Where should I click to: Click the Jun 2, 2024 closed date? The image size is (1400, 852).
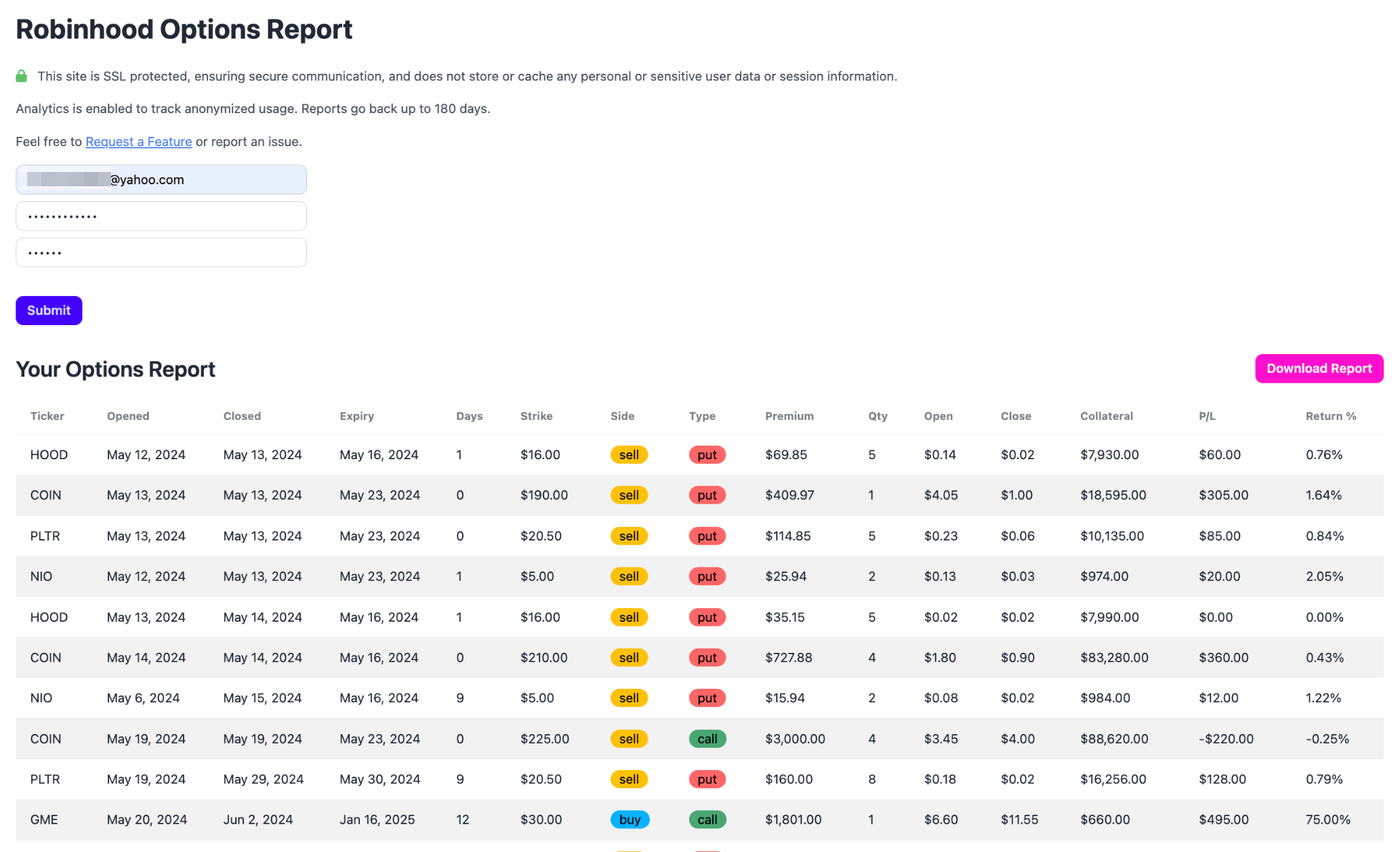point(258,819)
